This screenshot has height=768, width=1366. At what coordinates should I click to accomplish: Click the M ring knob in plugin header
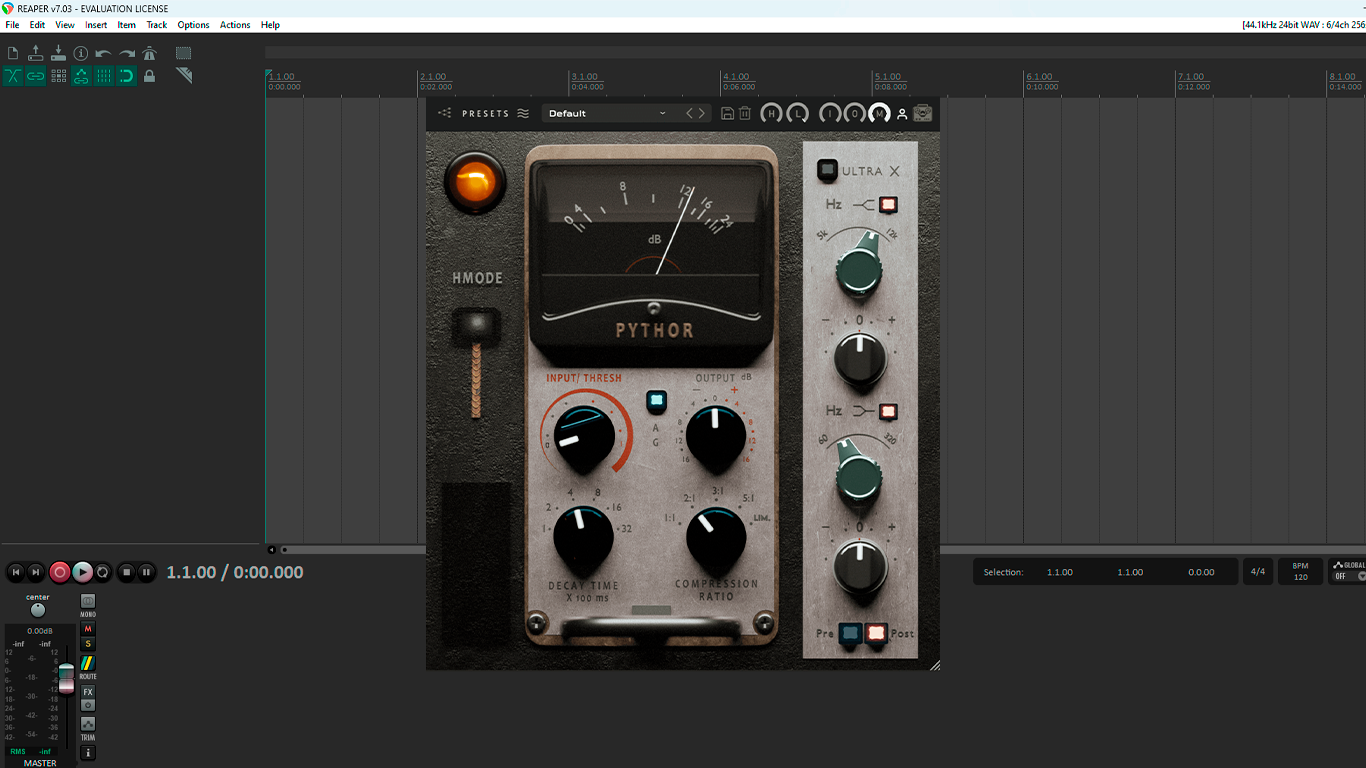click(879, 114)
